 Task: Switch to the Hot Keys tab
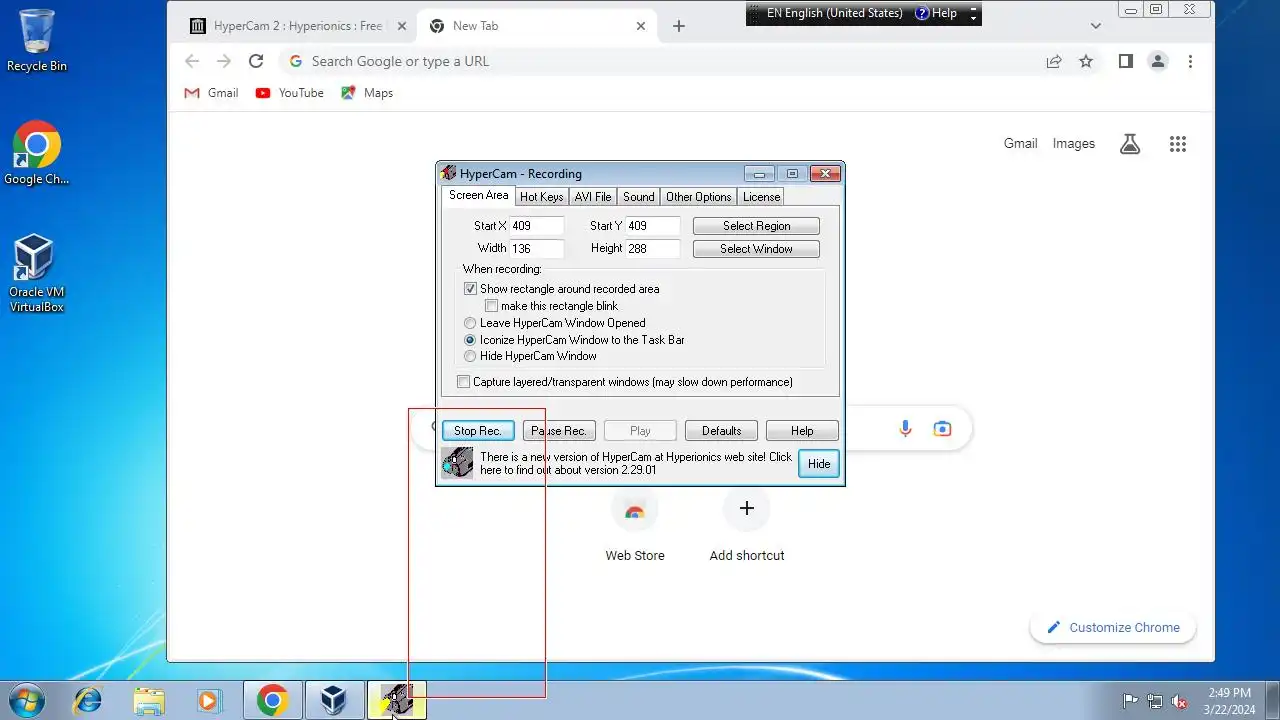tap(541, 197)
